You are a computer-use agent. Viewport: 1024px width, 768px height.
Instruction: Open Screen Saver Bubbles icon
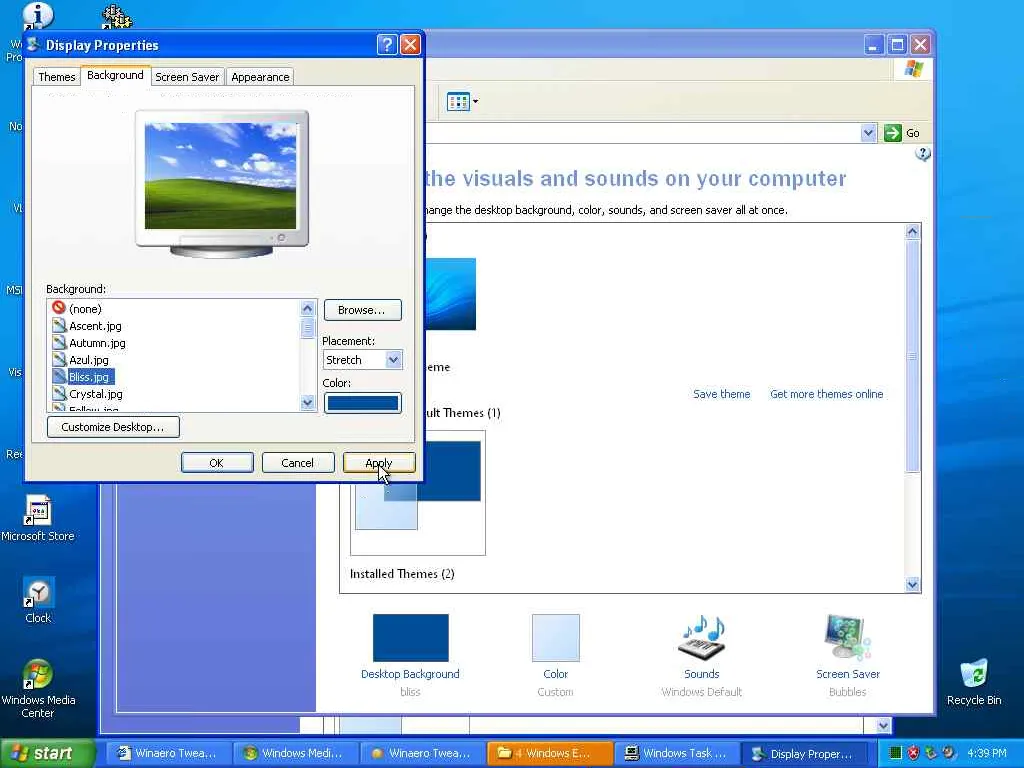847,637
